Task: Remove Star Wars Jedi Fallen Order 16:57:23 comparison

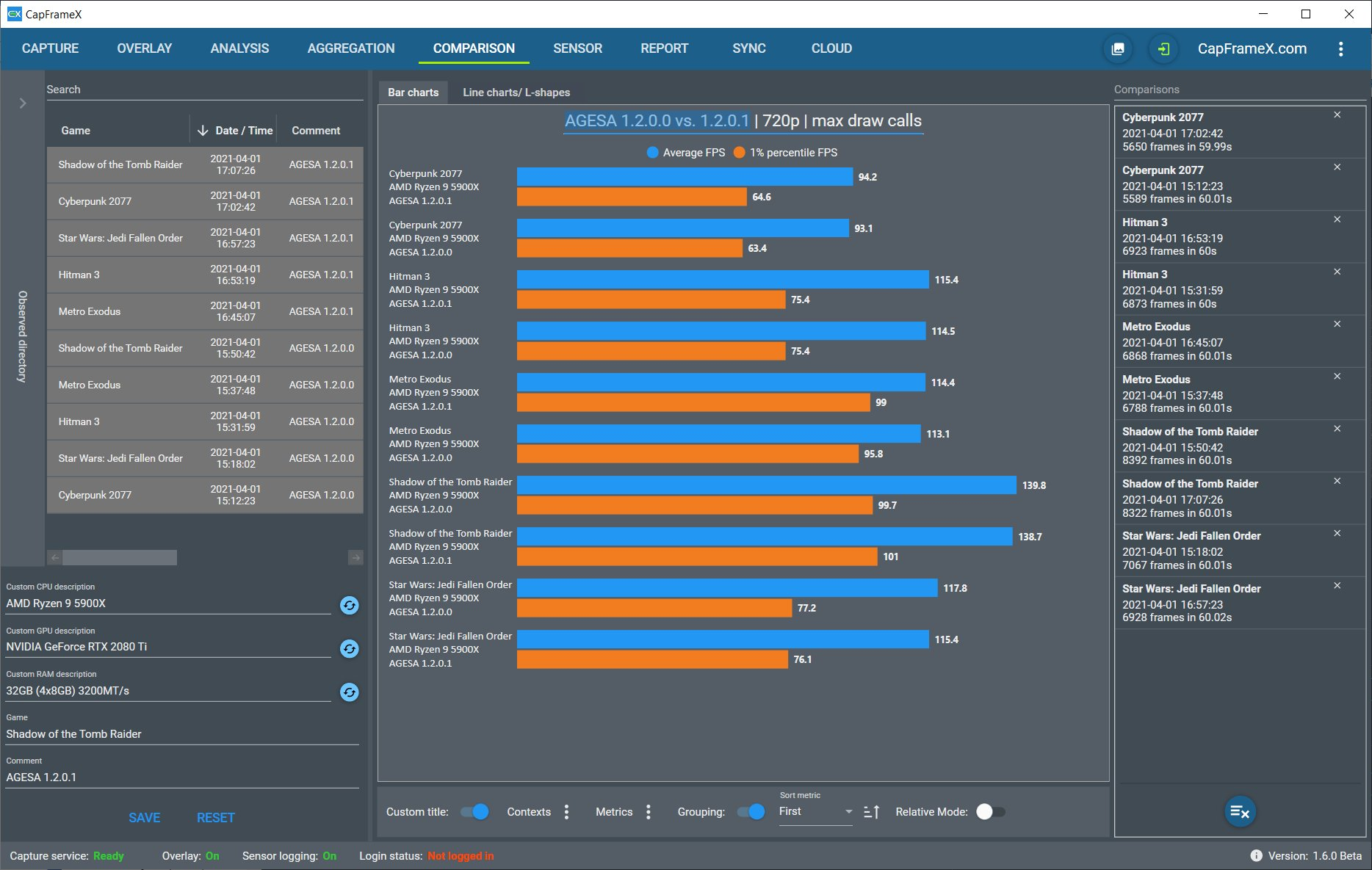Action: (x=1337, y=586)
